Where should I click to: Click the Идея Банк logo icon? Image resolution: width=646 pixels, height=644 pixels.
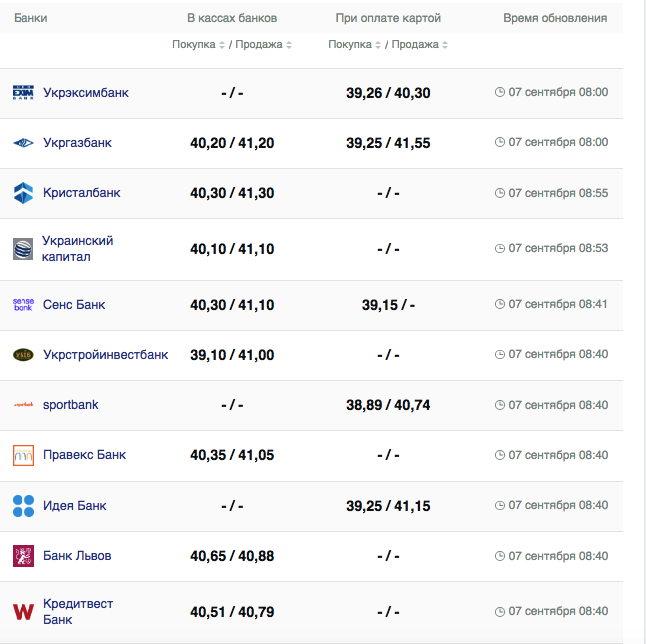point(23,506)
